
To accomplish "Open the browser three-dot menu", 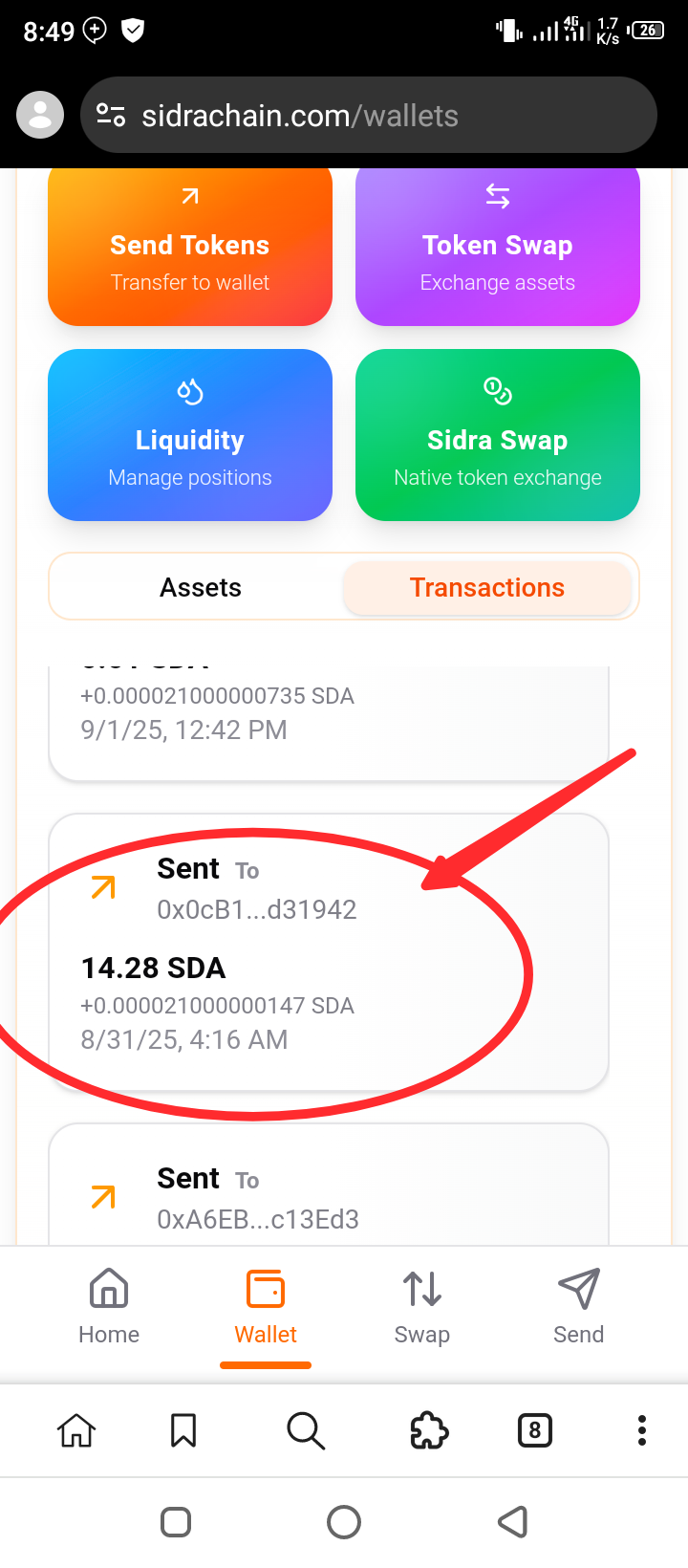I will point(642,1431).
